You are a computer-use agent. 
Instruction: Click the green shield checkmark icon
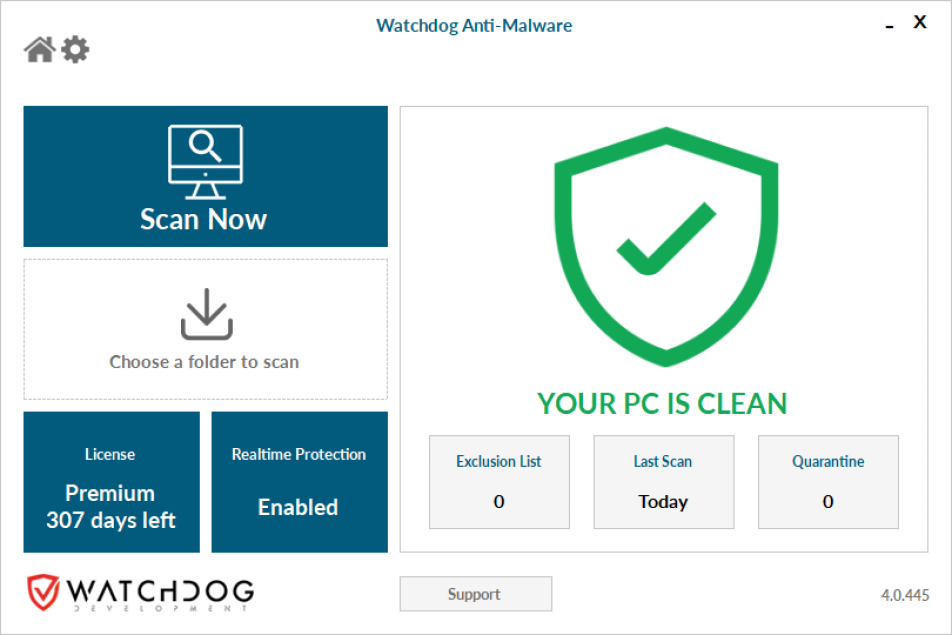tap(666, 246)
